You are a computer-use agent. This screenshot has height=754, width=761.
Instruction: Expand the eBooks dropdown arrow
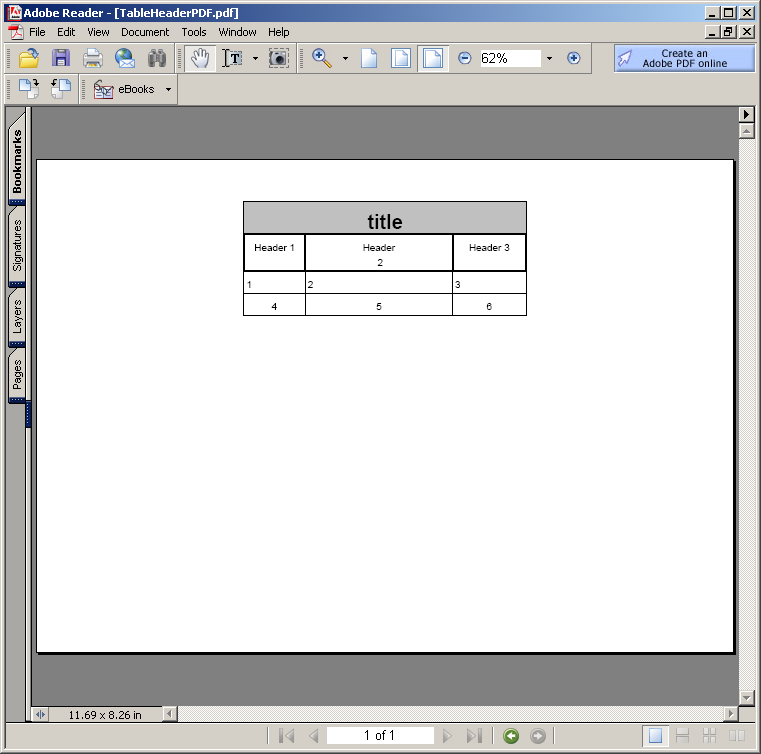pos(168,89)
